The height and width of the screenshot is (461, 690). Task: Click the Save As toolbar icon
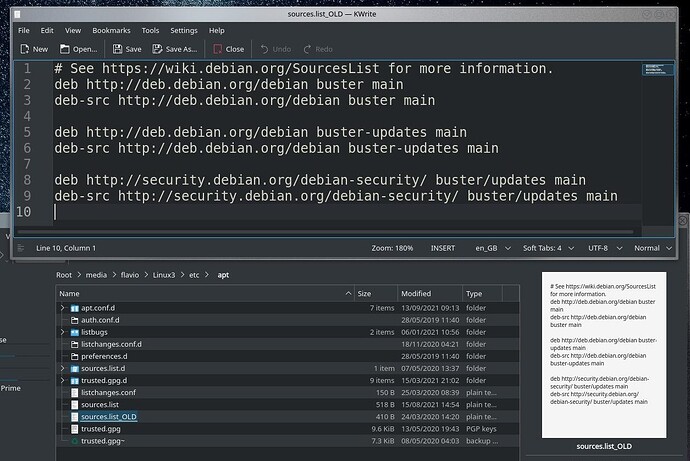tap(158, 48)
